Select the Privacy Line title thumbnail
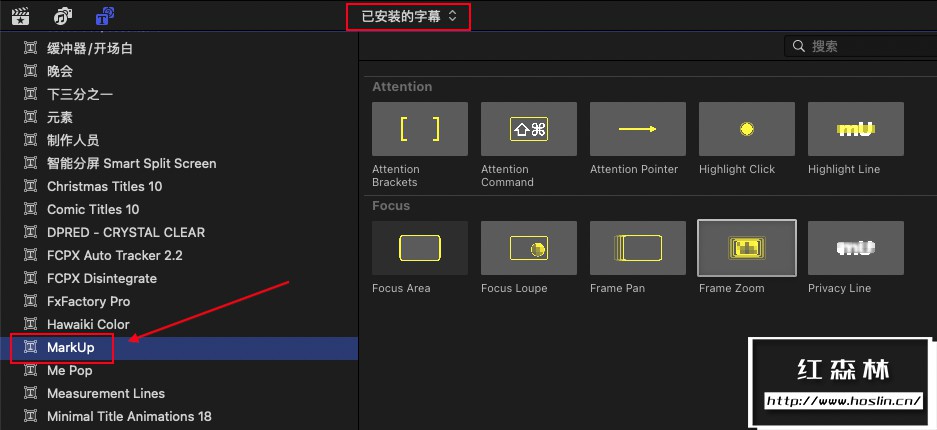The image size is (937, 430). pyautogui.click(x=856, y=248)
